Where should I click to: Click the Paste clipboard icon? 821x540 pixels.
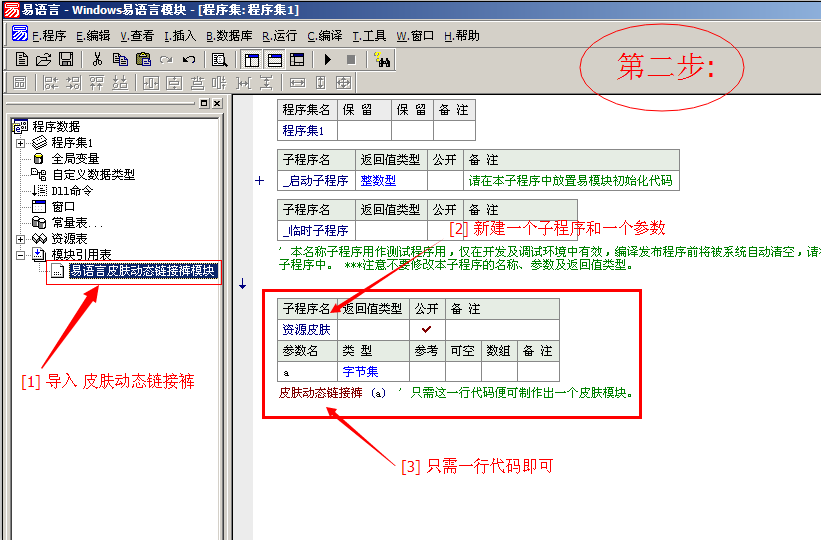(x=143, y=60)
